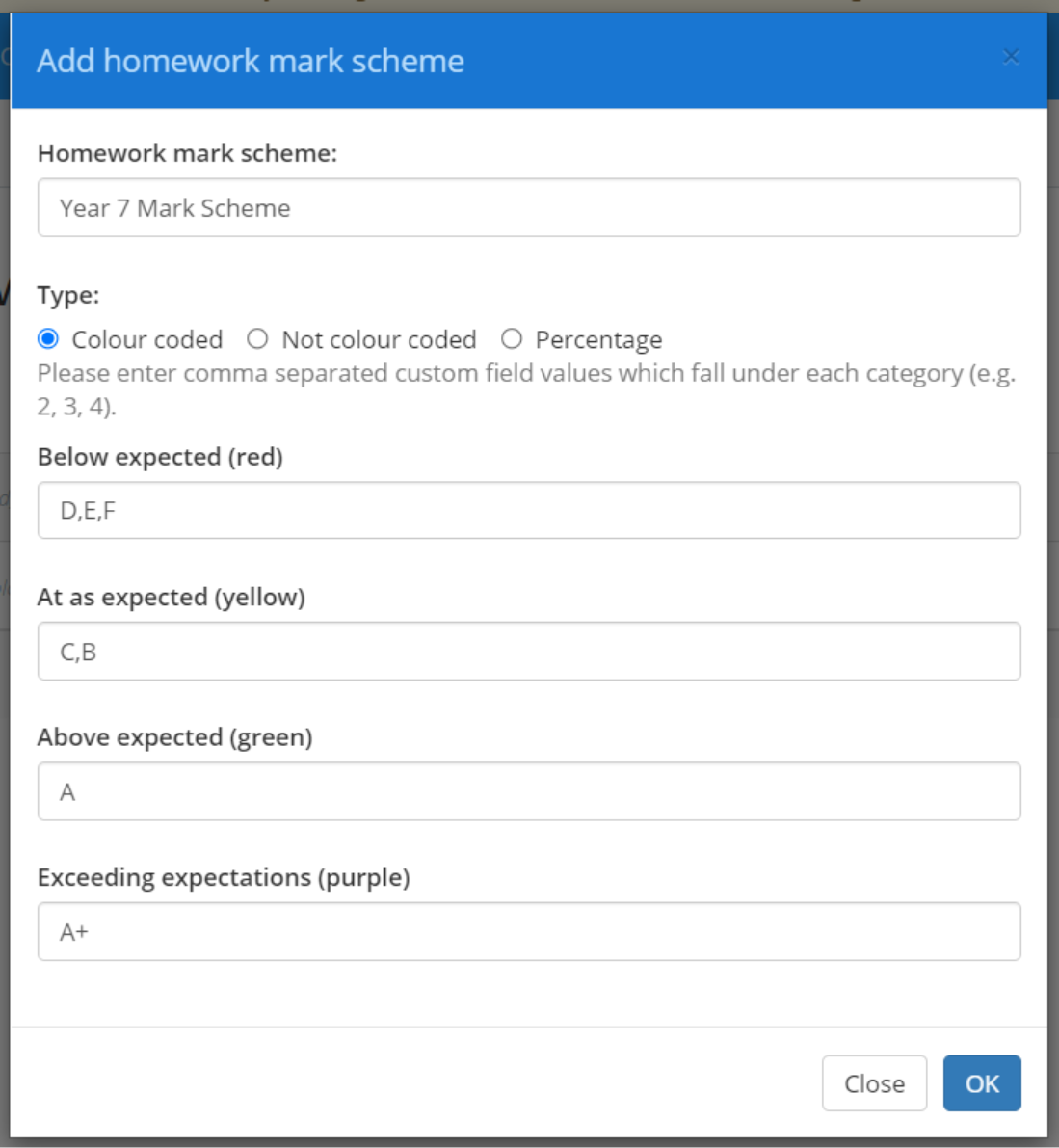1059x1148 pixels.
Task: Click inside the homework mark scheme name field
Action: coord(528,206)
